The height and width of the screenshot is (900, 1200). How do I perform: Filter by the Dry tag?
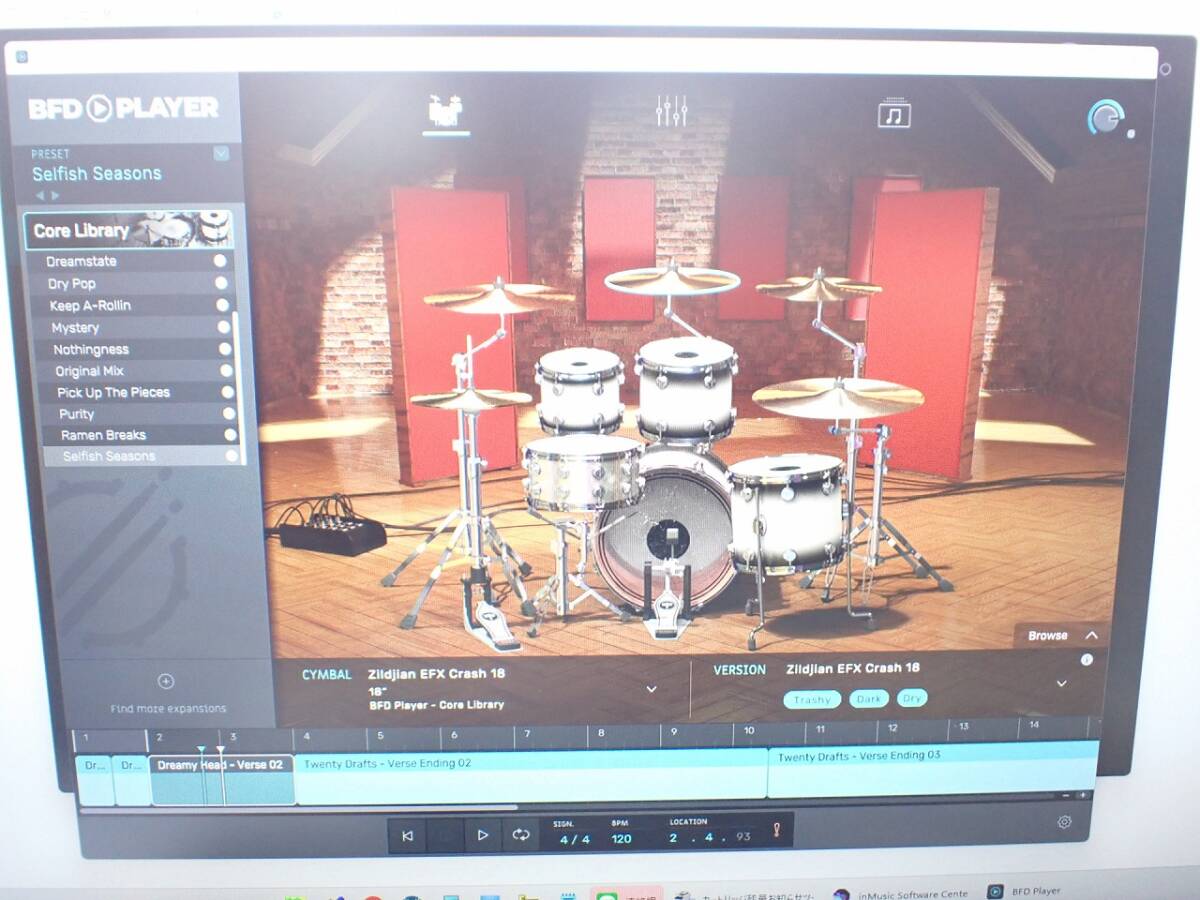pyautogui.click(x=911, y=698)
